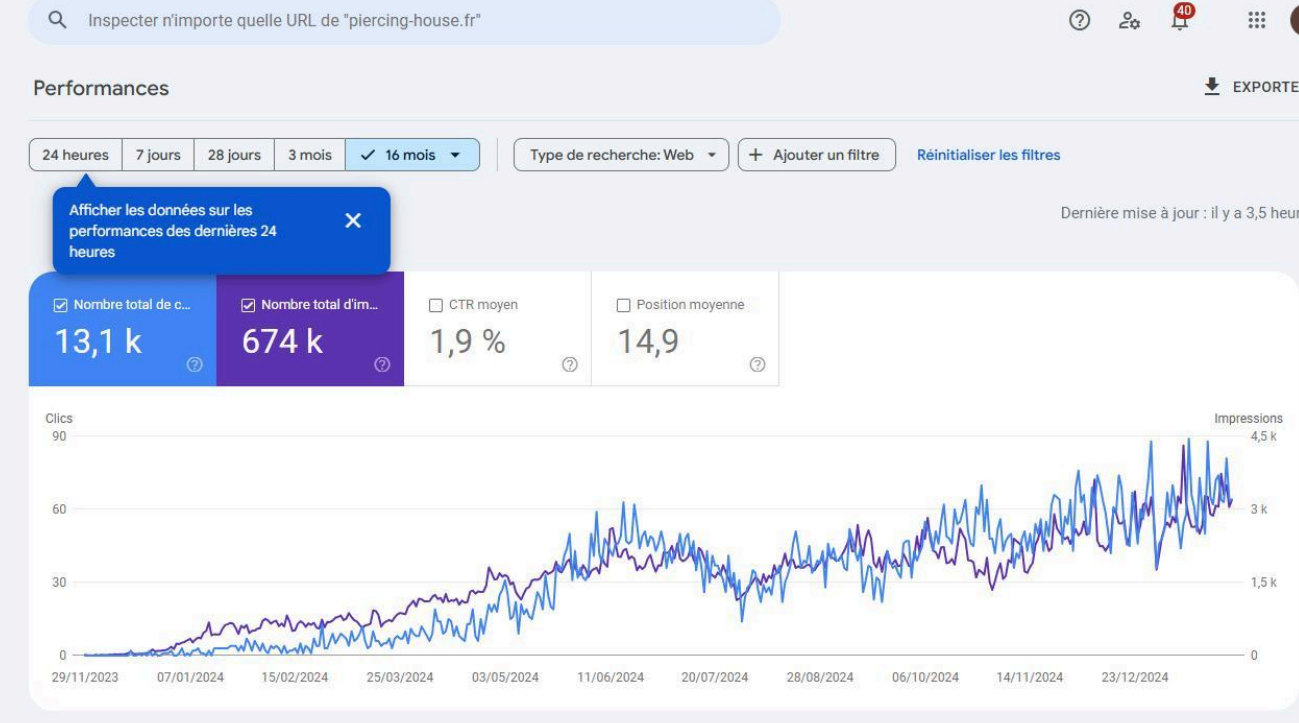Image resolution: width=1299 pixels, height=723 pixels.
Task: Open user management settings icon
Action: [1130, 20]
